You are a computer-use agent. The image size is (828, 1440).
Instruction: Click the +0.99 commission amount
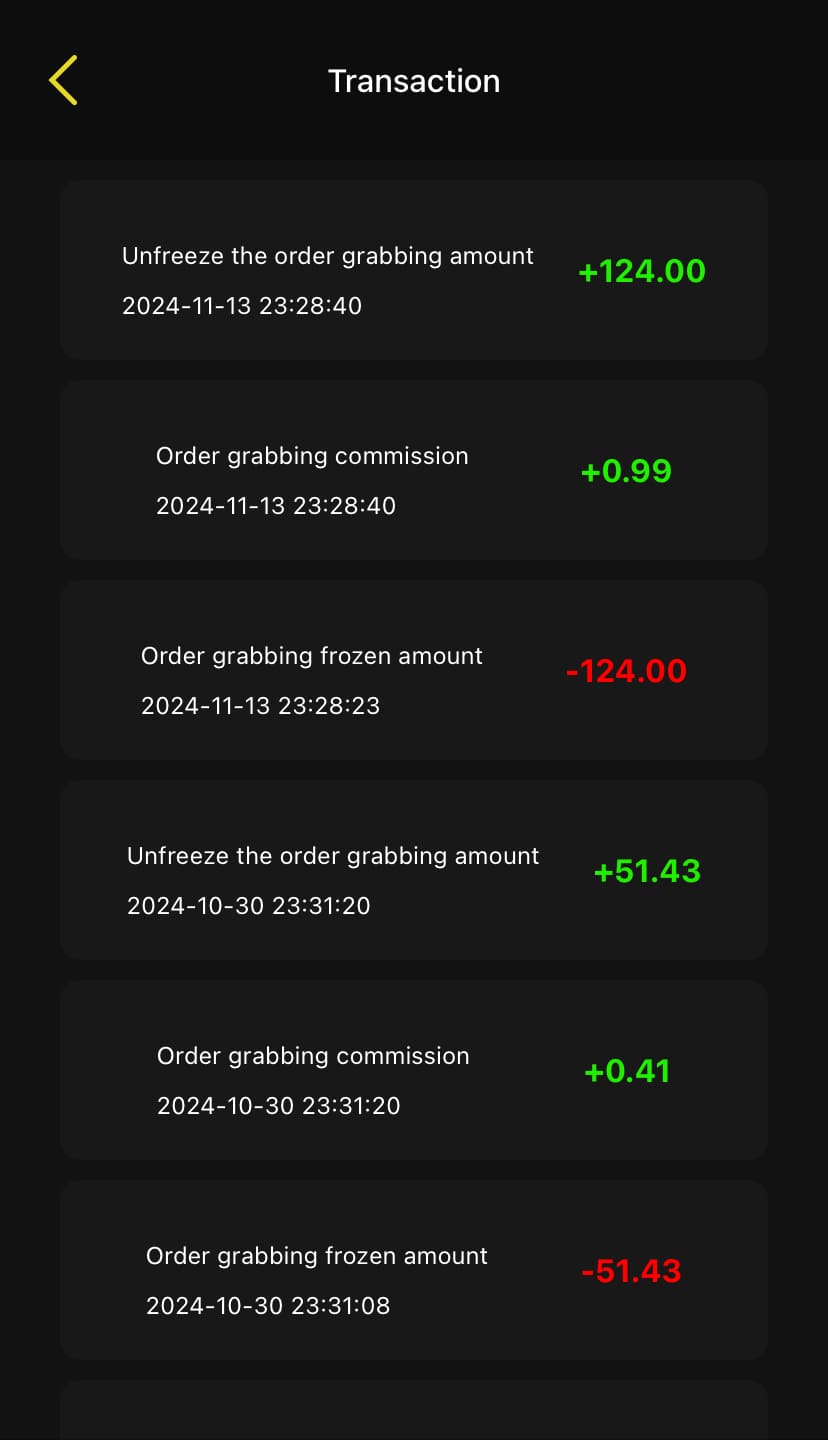tap(626, 471)
